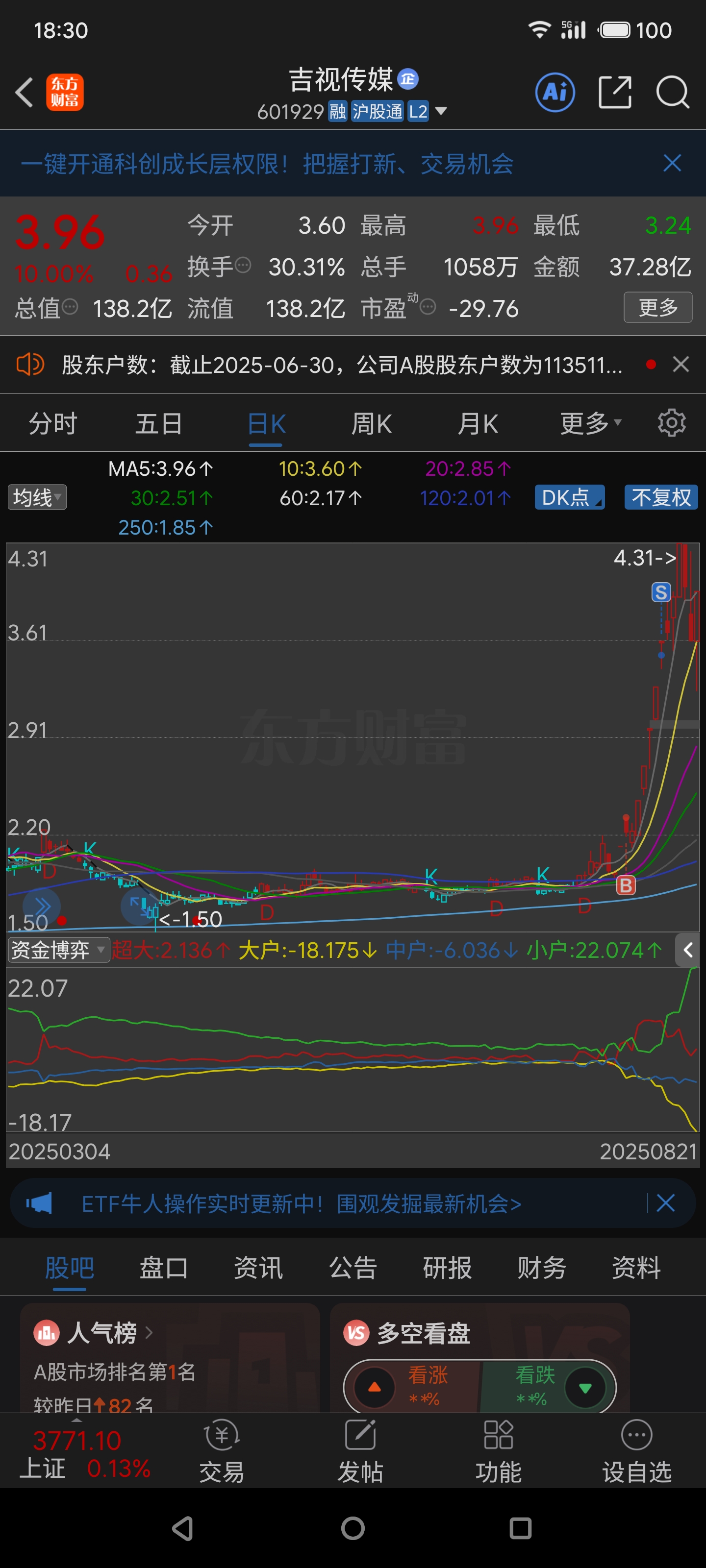Switch to 资讯 tab
Screen dimensions: 706x1568
click(x=258, y=1269)
